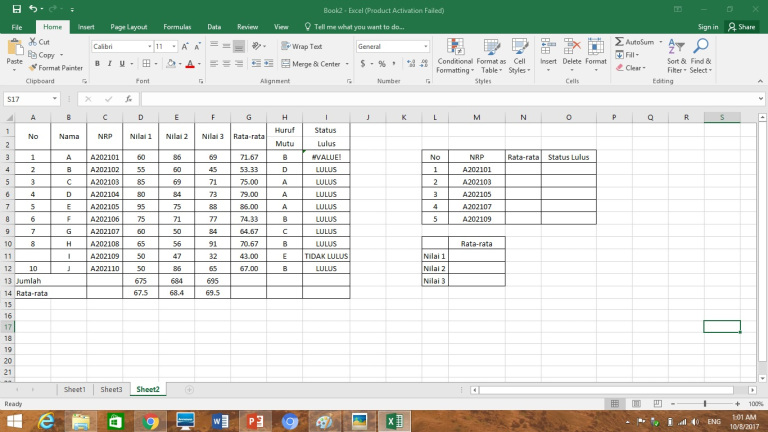This screenshot has width=768, height=432.
Task: Click the zoom slider in status bar
Action: (706, 404)
